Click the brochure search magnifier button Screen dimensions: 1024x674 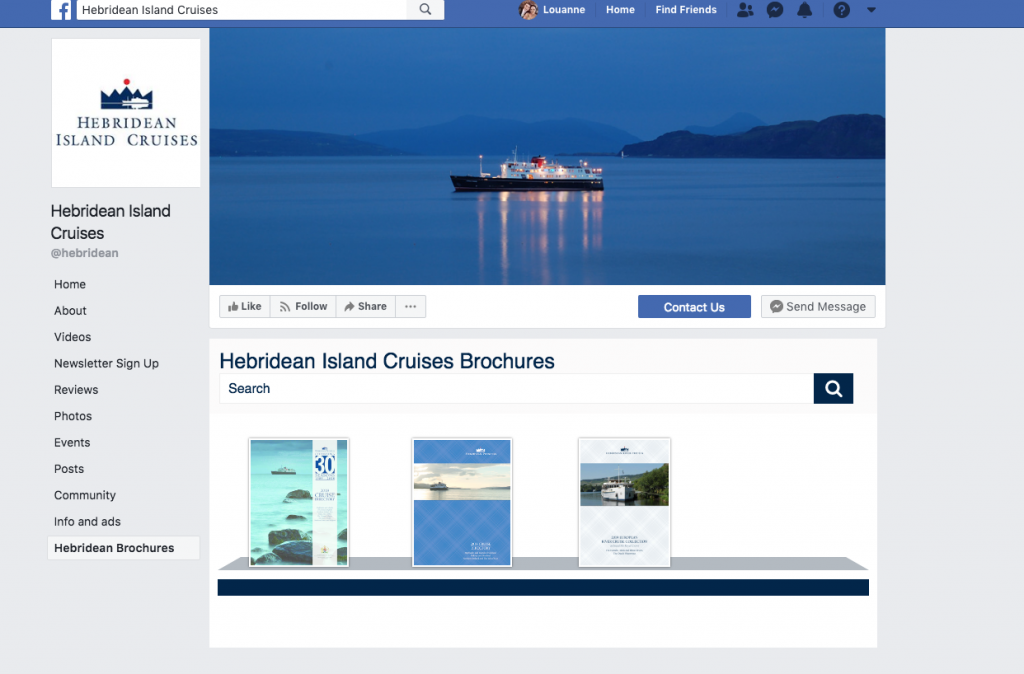point(833,389)
